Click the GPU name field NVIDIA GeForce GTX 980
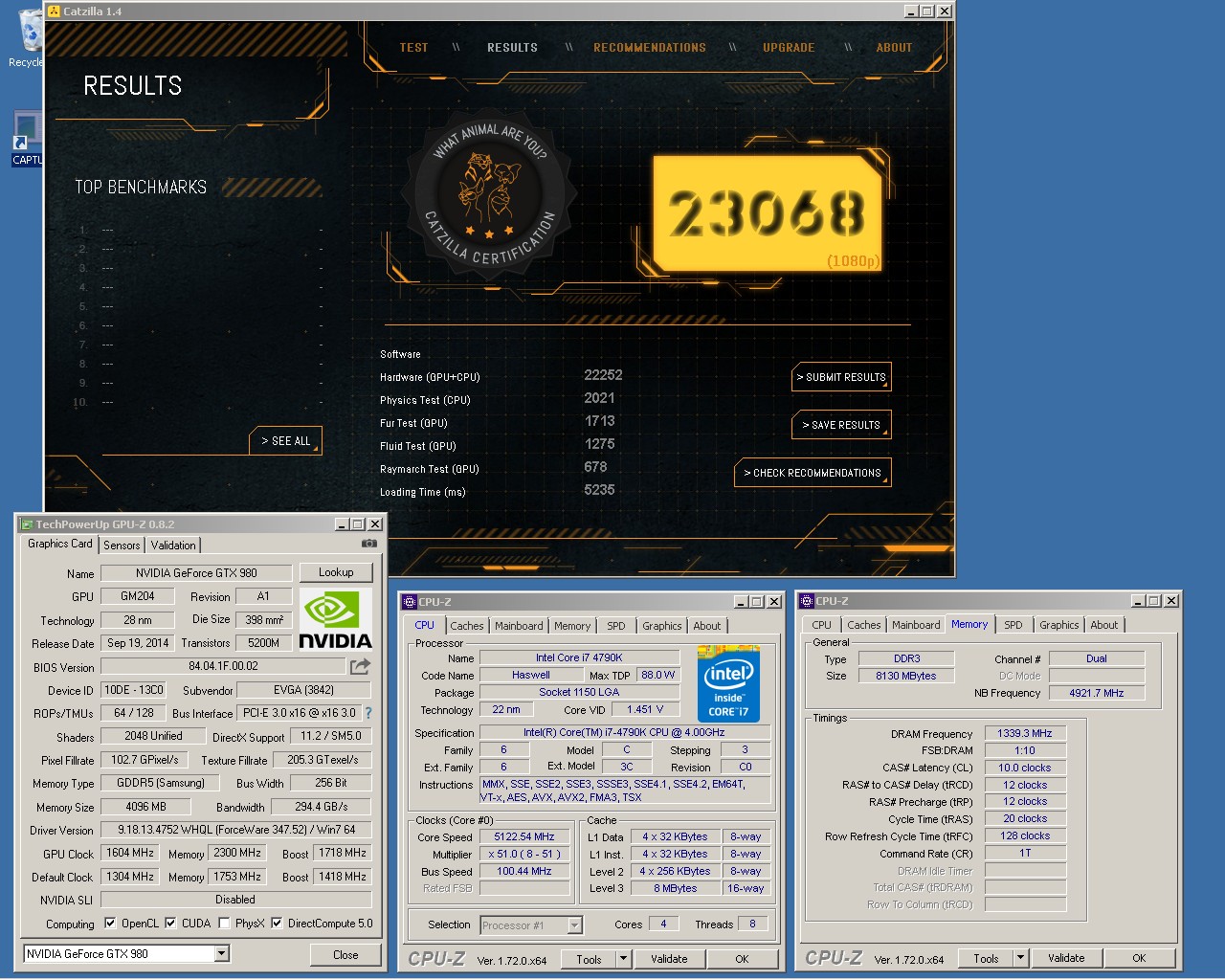This screenshot has height=980, width=1225. click(x=196, y=573)
